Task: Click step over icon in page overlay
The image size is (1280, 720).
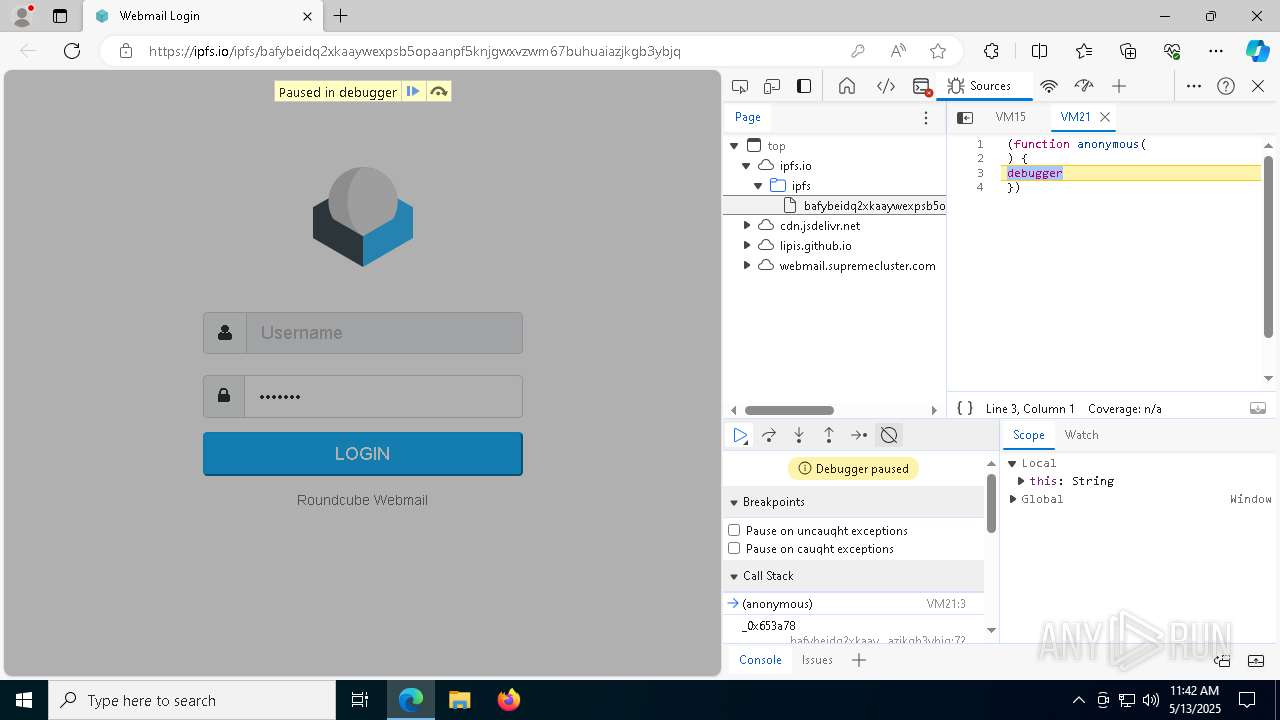Action: (438, 92)
